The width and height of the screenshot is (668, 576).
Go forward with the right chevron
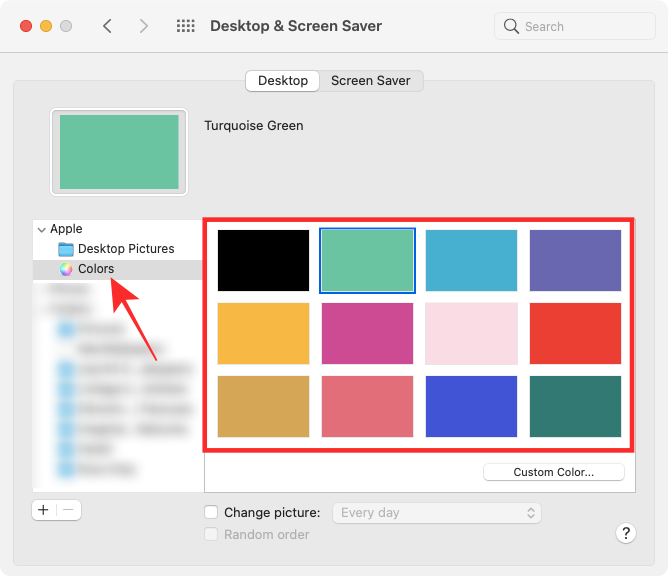pyautogui.click(x=144, y=26)
